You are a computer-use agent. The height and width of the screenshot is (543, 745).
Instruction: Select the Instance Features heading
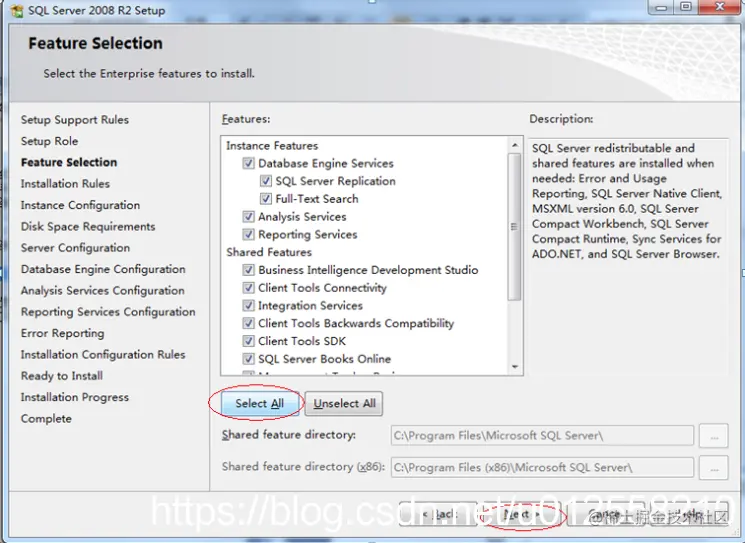pos(272,146)
